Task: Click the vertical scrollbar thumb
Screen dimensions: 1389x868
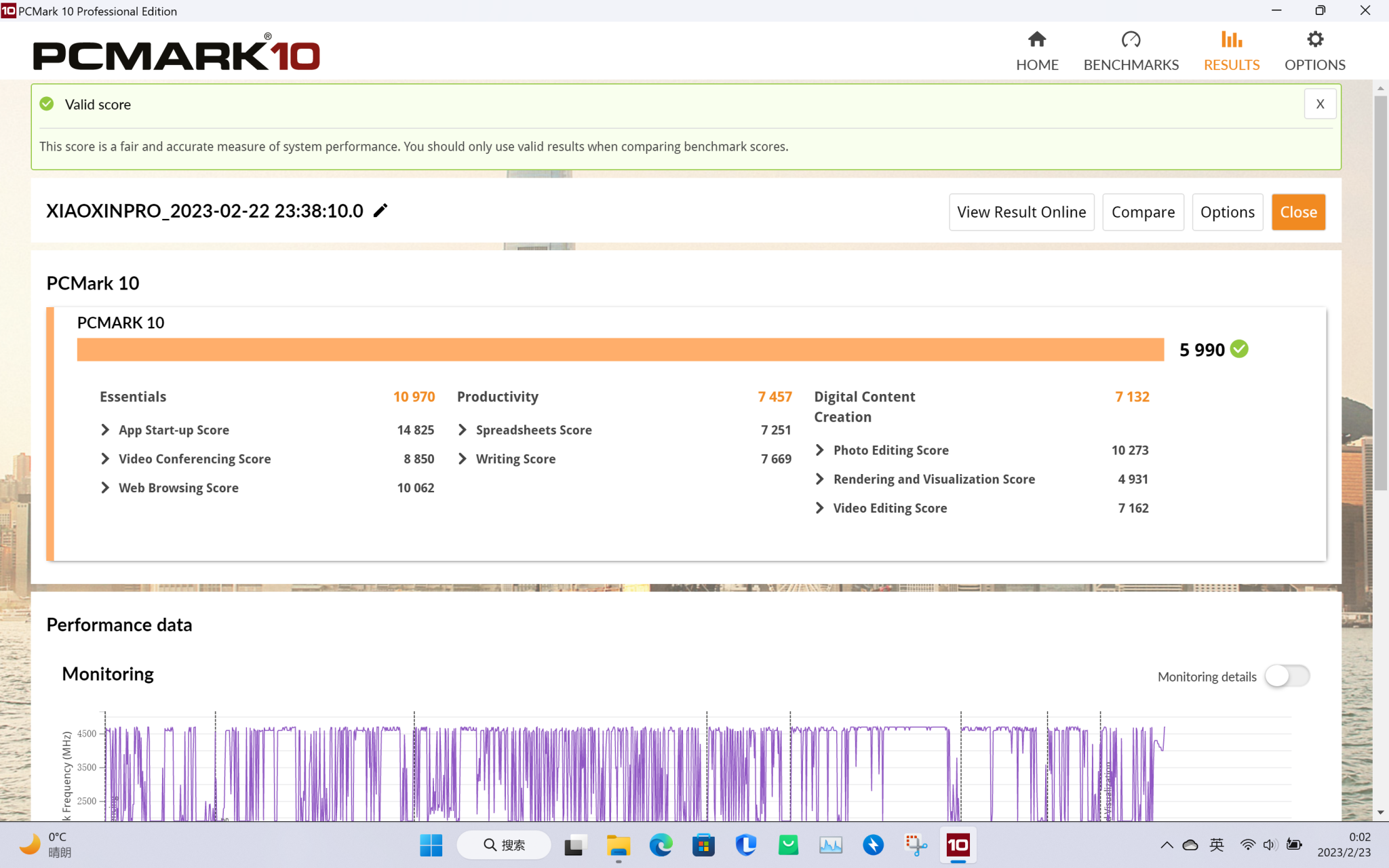Action: pos(1380,292)
